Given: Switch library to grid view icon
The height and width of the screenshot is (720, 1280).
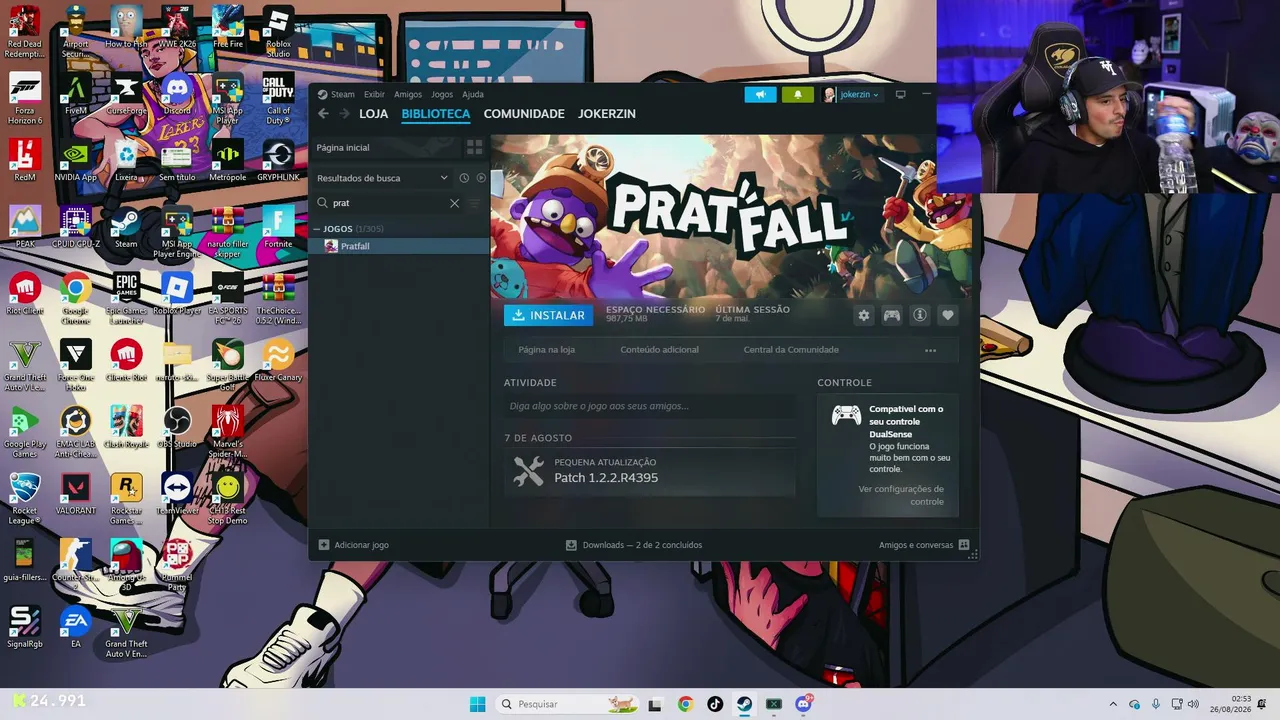Looking at the screenshot, I should [475, 147].
